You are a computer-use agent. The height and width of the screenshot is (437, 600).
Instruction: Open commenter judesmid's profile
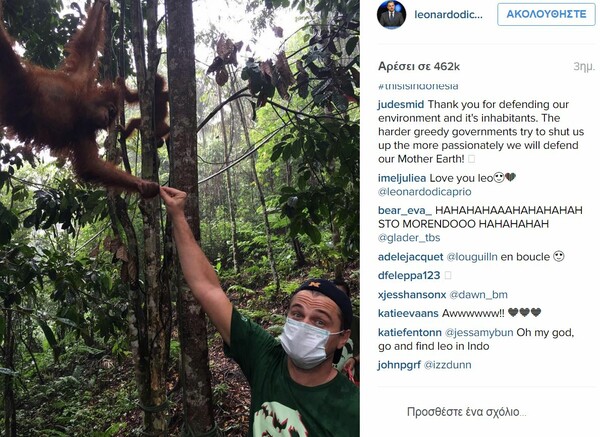pos(401,104)
